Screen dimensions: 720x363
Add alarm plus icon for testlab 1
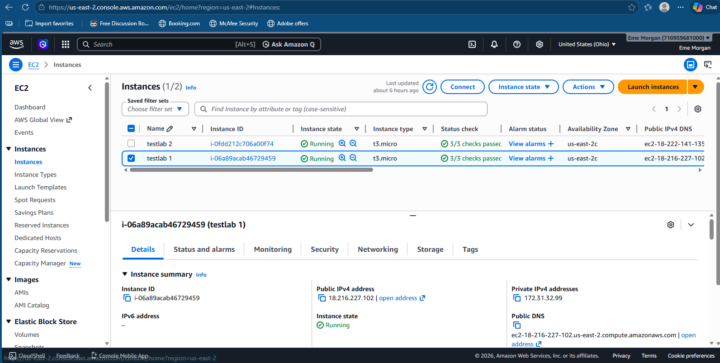click(x=551, y=158)
